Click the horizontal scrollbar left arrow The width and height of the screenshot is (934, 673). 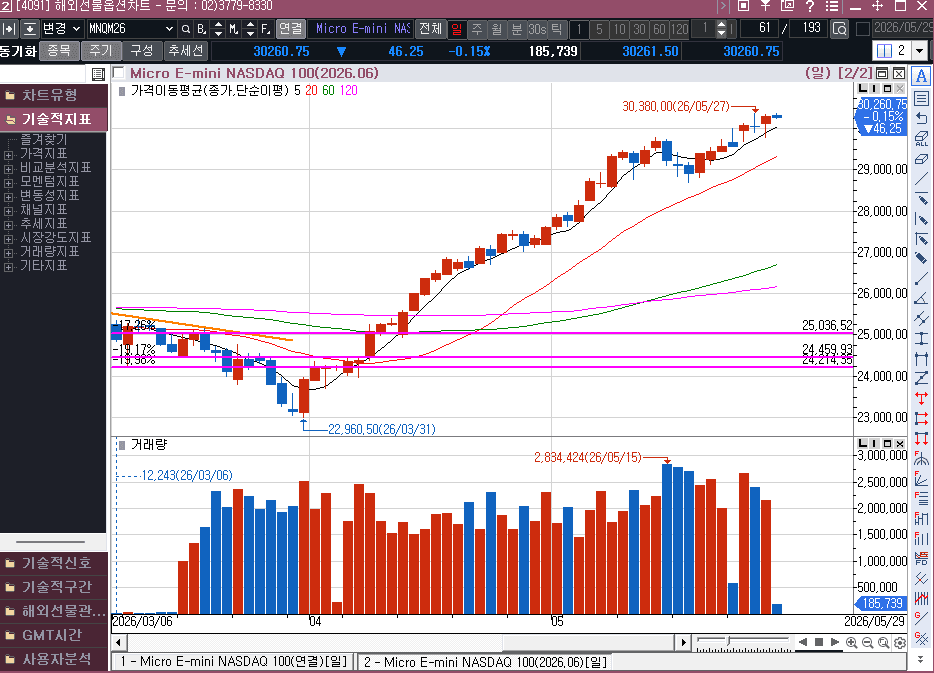[118, 643]
